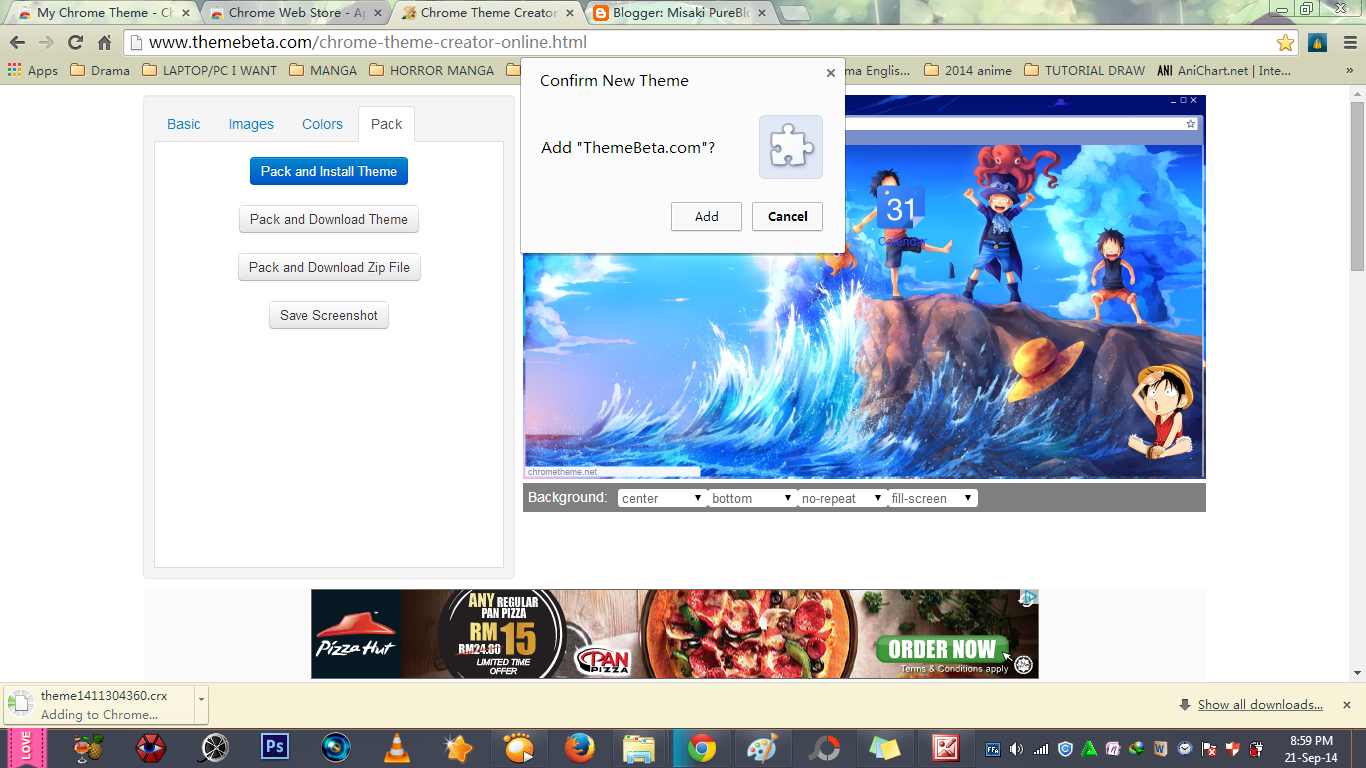The image size is (1366, 768).
Task: Click the puzzle-piece extension icon in dialog
Action: coord(791,147)
